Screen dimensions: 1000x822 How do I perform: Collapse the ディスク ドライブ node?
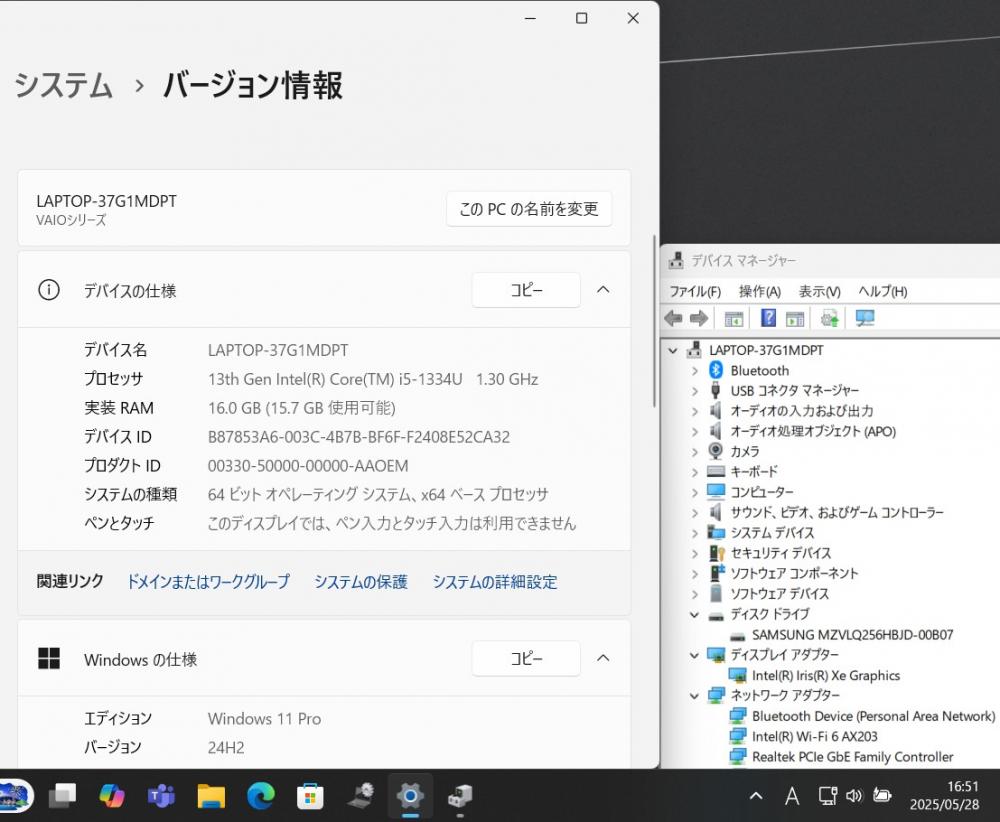pos(695,615)
